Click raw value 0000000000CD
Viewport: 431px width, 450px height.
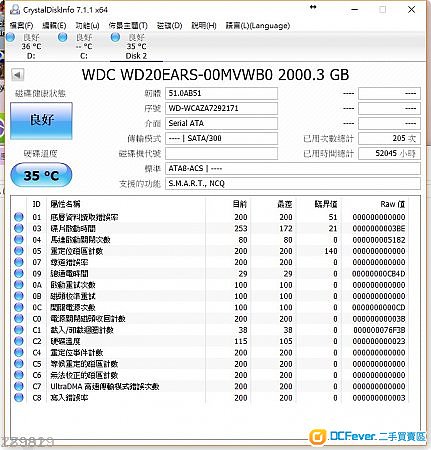pyautogui.click(x=379, y=307)
